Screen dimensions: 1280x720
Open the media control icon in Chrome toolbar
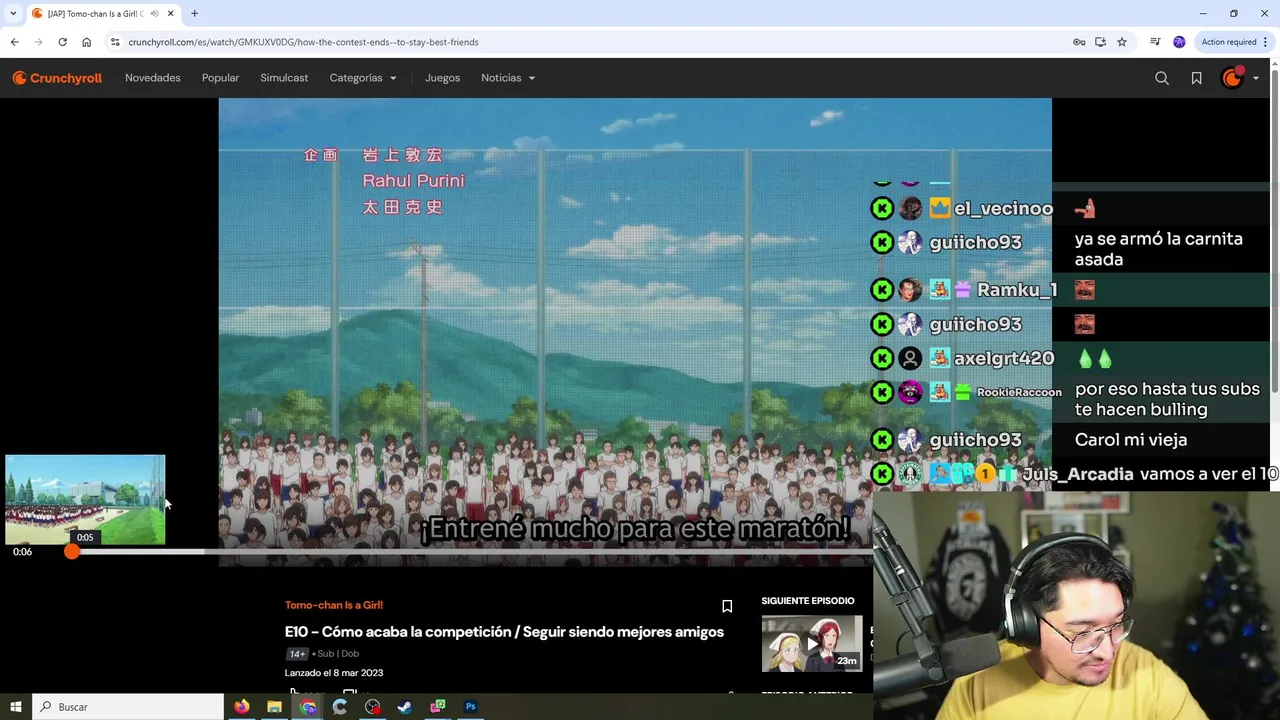(1155, 42)
